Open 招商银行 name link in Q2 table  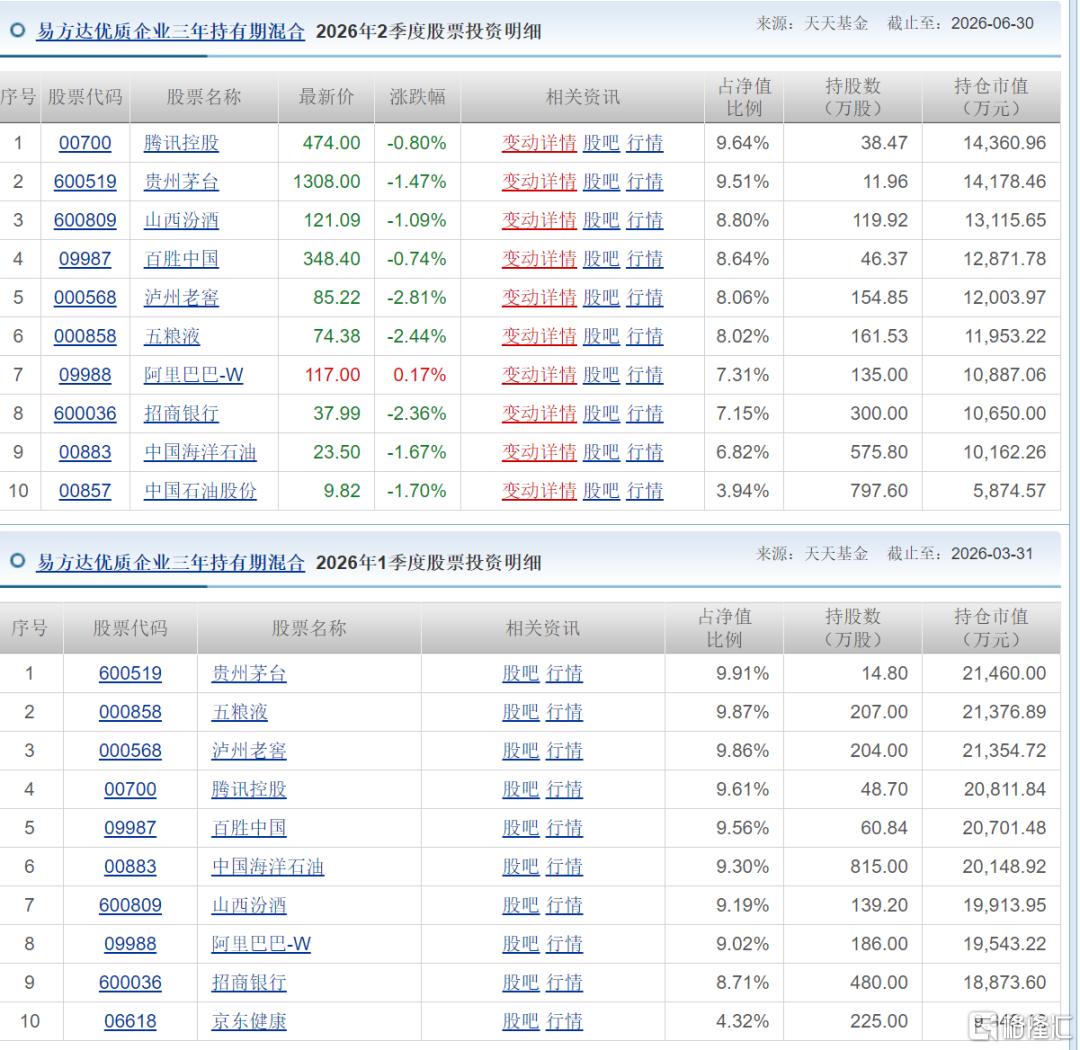(181, 413)
